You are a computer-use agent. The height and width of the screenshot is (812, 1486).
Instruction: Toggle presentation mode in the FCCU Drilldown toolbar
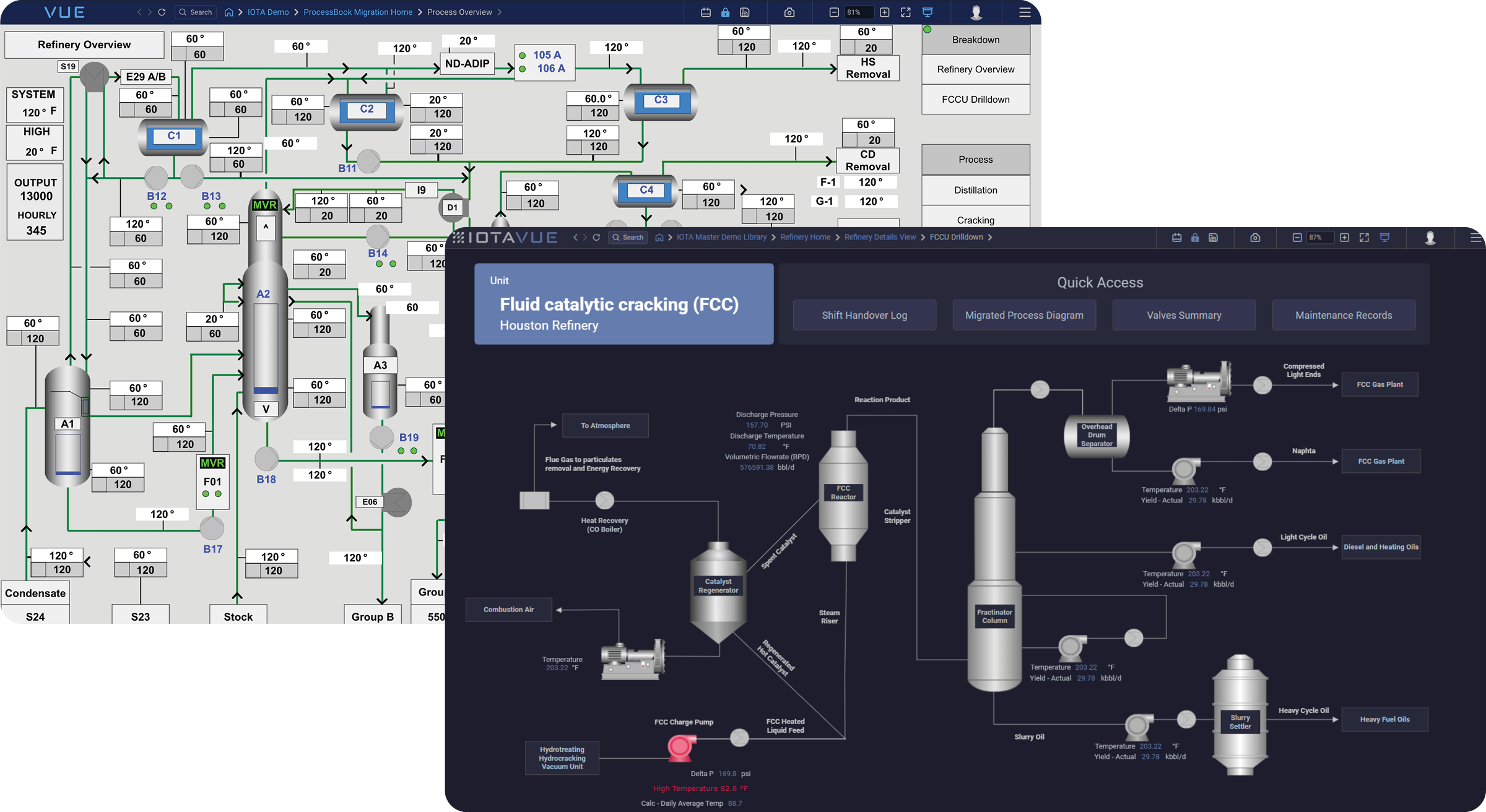point(1385,238)
